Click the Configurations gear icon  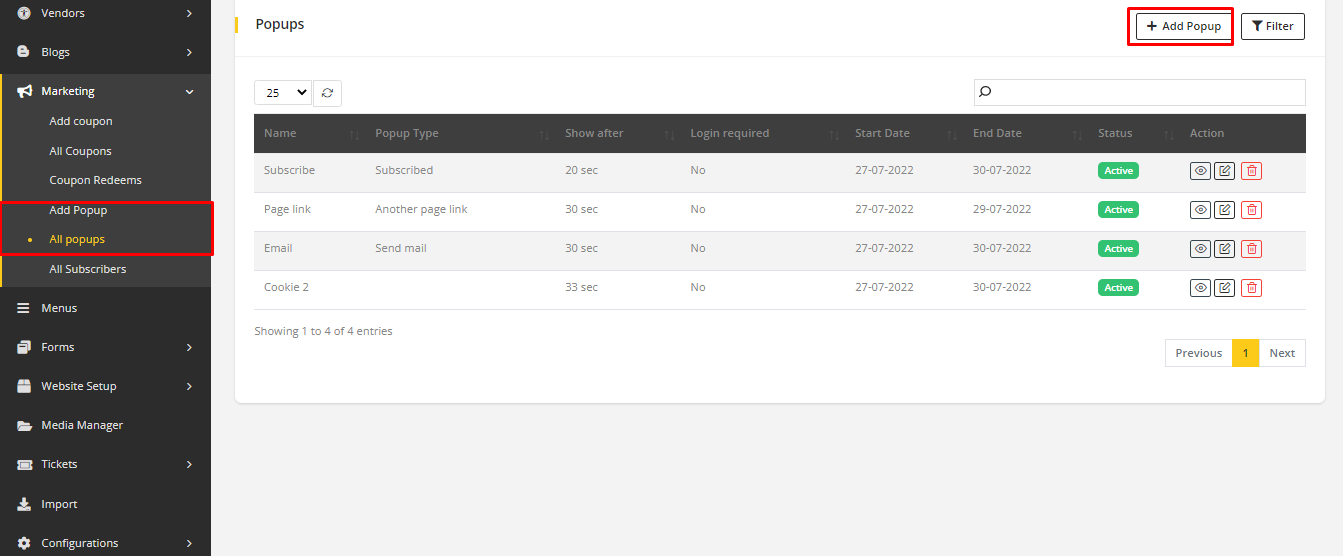click(24, 543)
